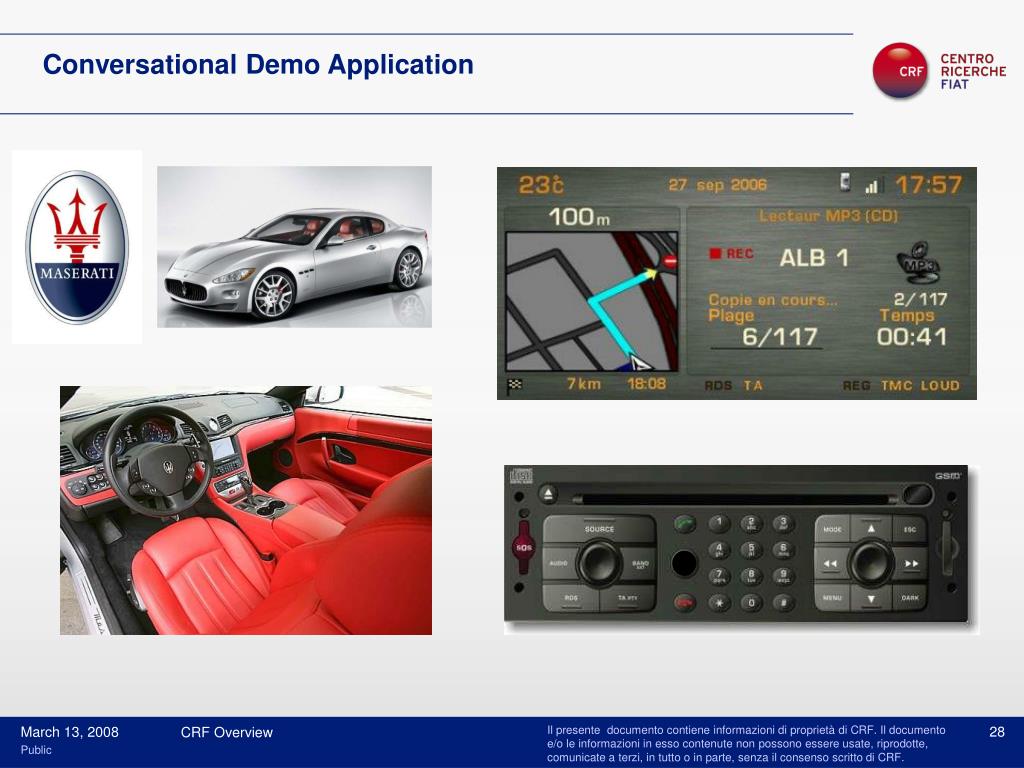Tap keypad digit 8
Screen dimensions: 1024x768
(x=751, y=575)
